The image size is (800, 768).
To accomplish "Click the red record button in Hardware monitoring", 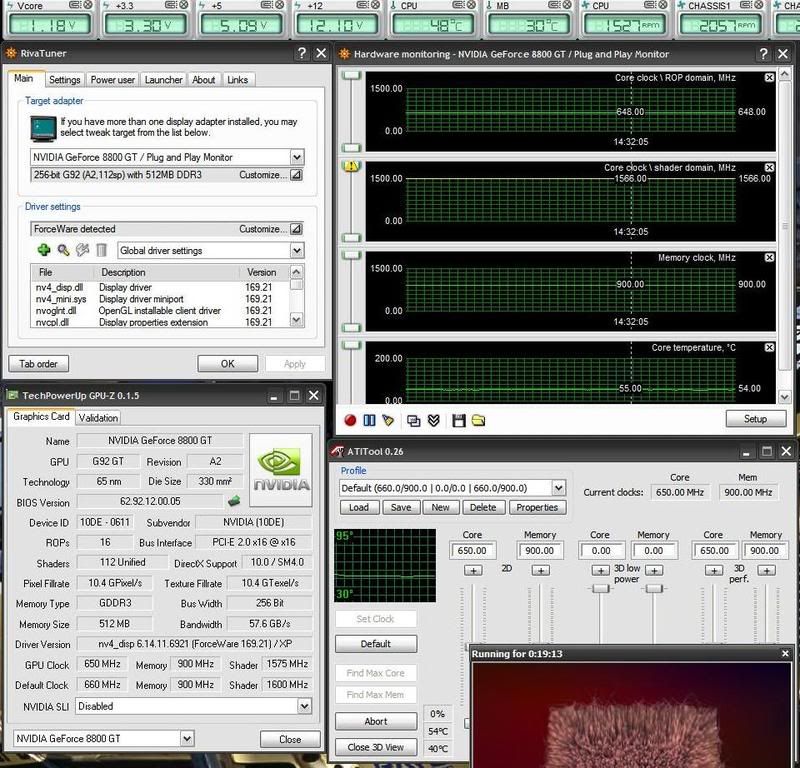I will (350, 420).
